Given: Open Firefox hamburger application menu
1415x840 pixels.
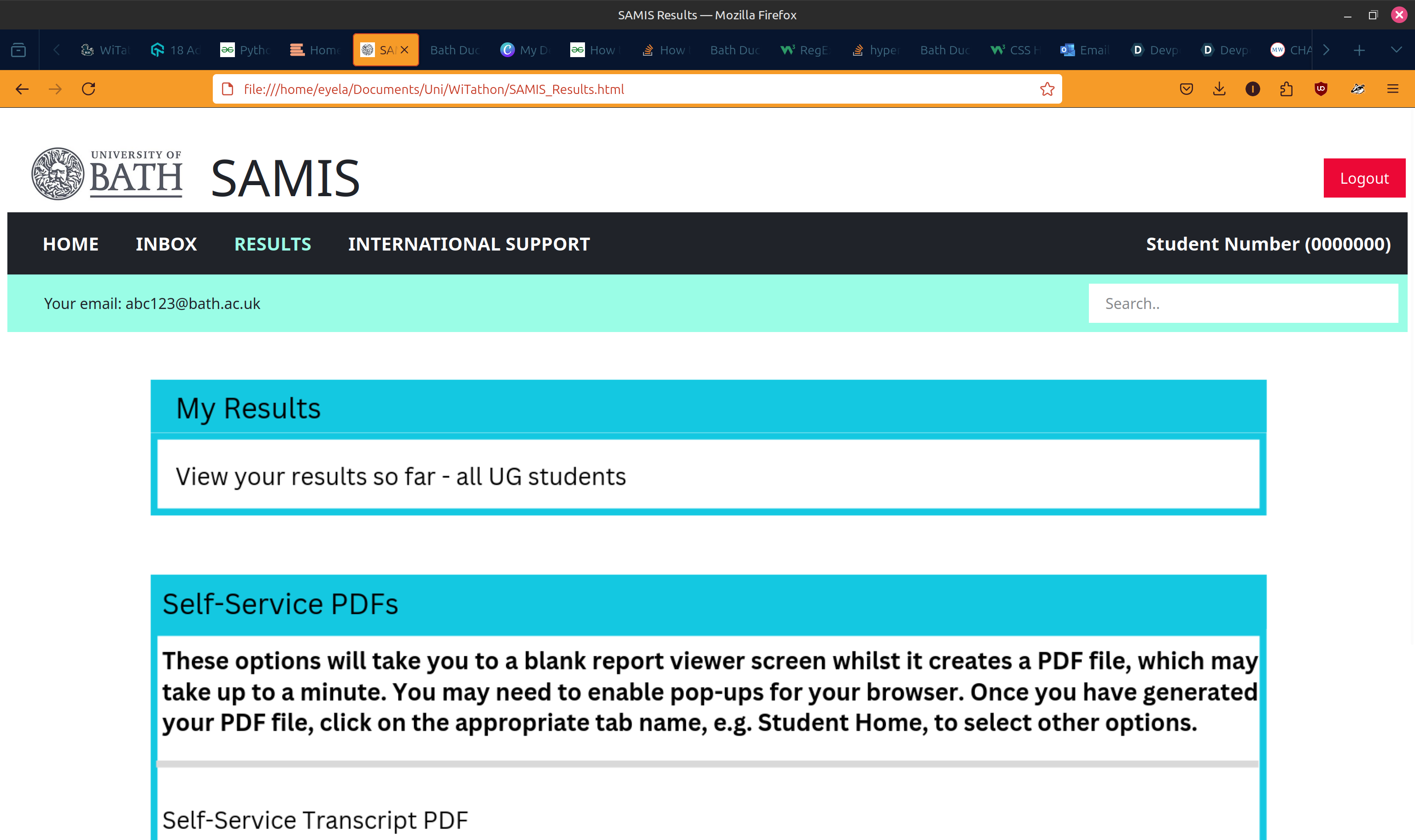Looking at the screenshot, I should [x=1392, y=89].
